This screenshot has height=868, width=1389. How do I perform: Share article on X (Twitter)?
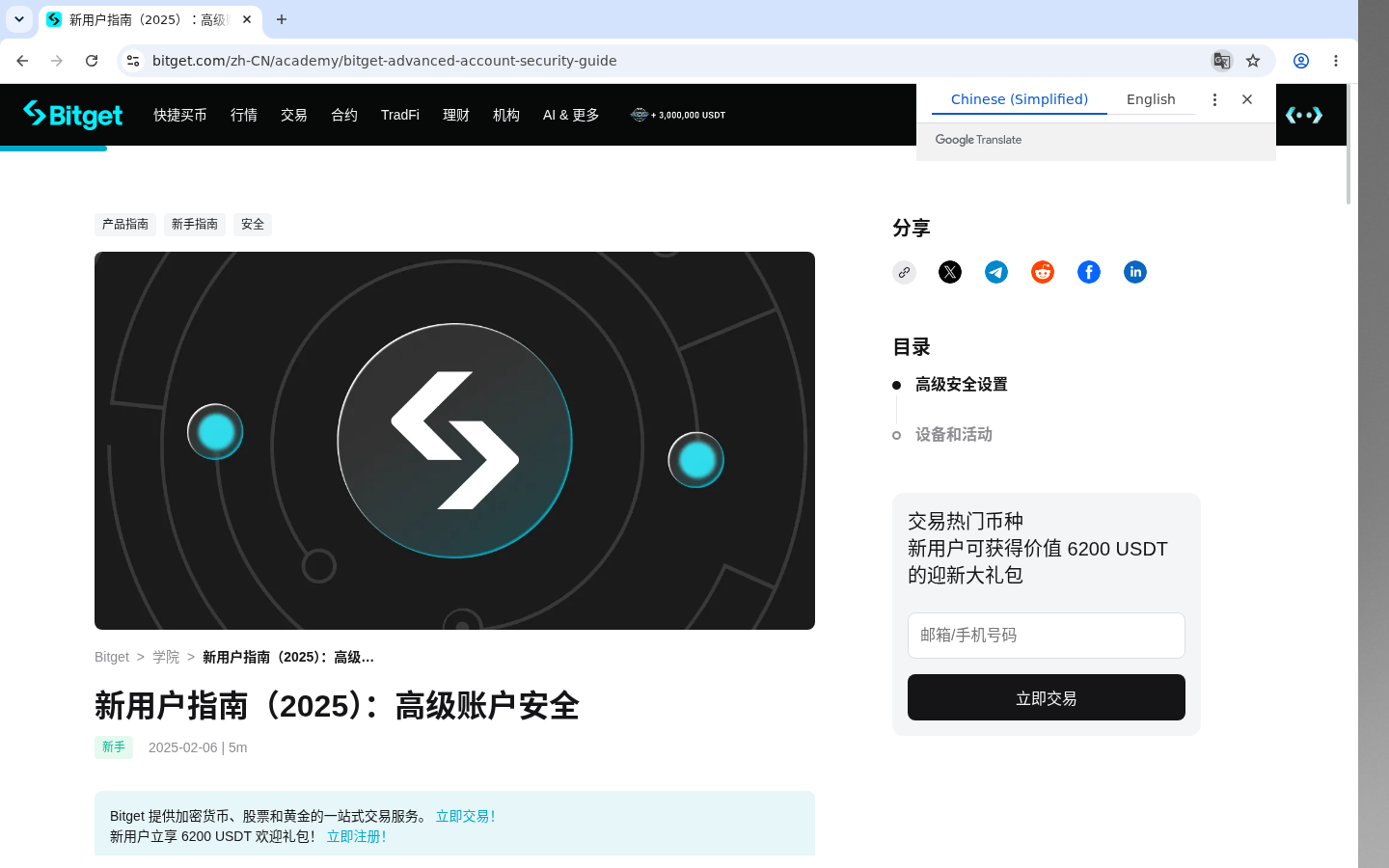click(950, 272)
